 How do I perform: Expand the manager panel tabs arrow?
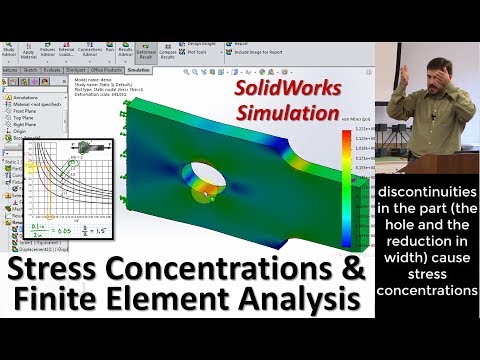pos(64,82)
